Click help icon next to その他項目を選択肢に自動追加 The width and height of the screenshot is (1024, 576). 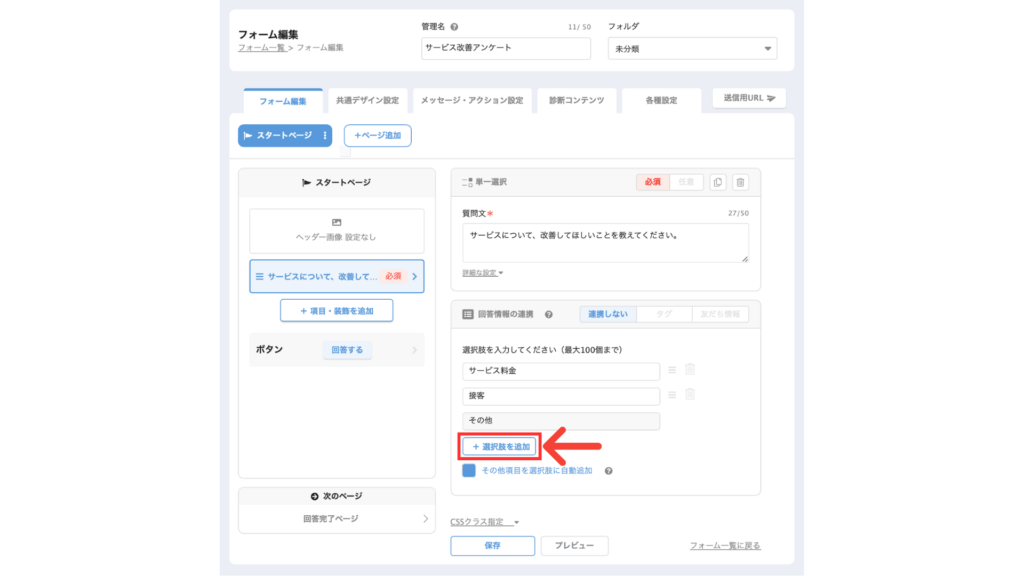point(608,470)
